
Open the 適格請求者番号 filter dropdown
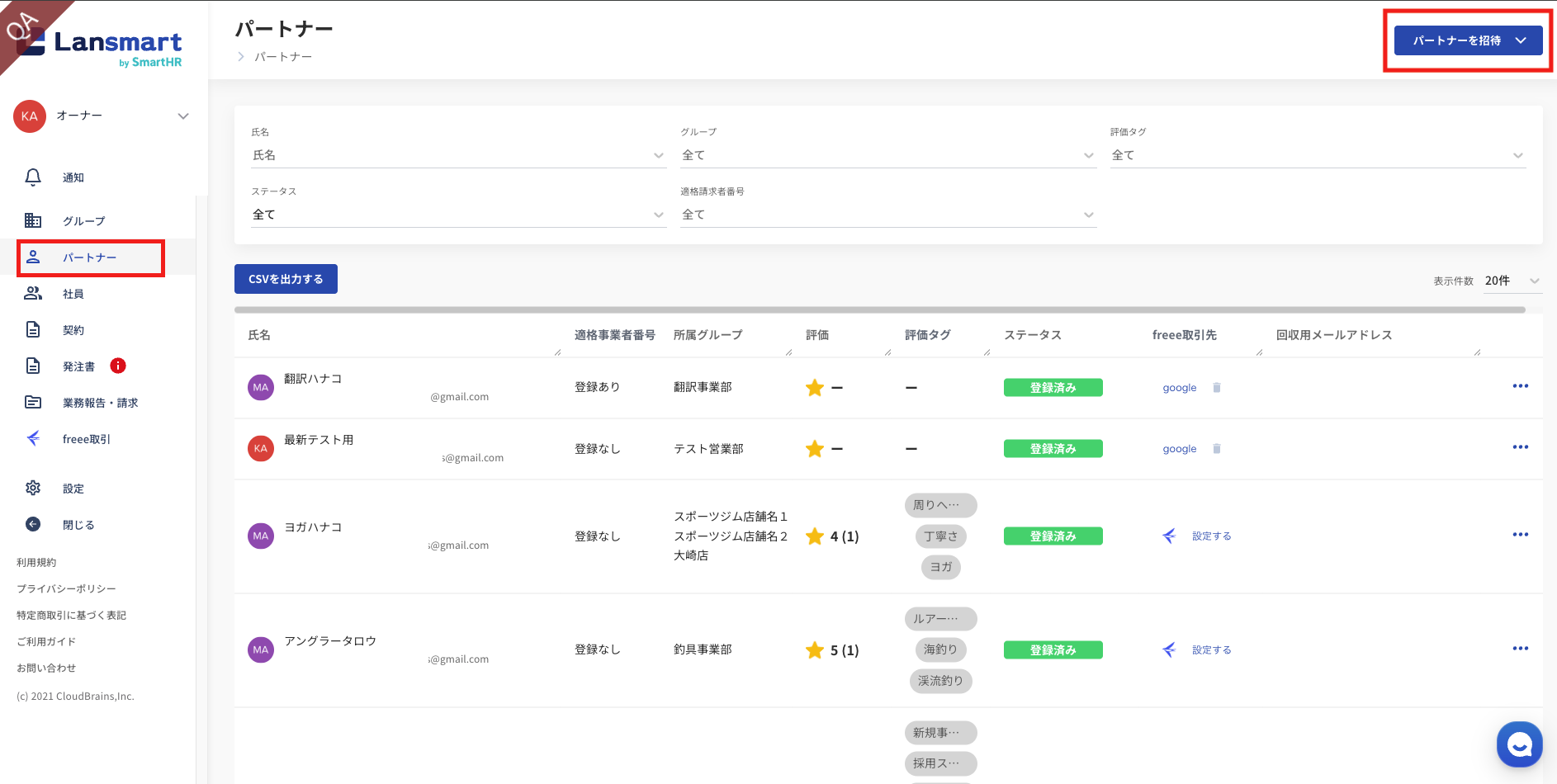[x=888, y=215]
